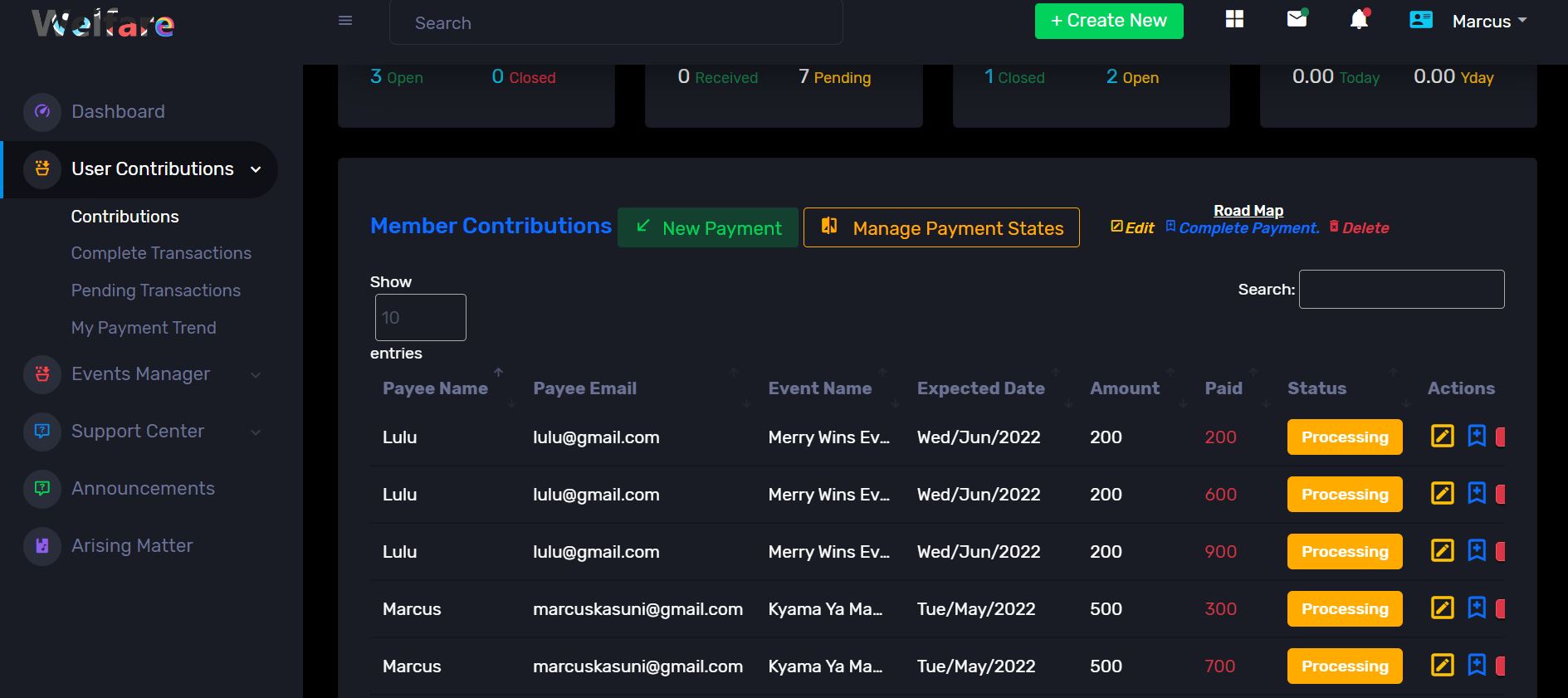Screen dimensions: 1568x698
Task: Click Manage Payment States button
Action: click(x=941, y=228)
